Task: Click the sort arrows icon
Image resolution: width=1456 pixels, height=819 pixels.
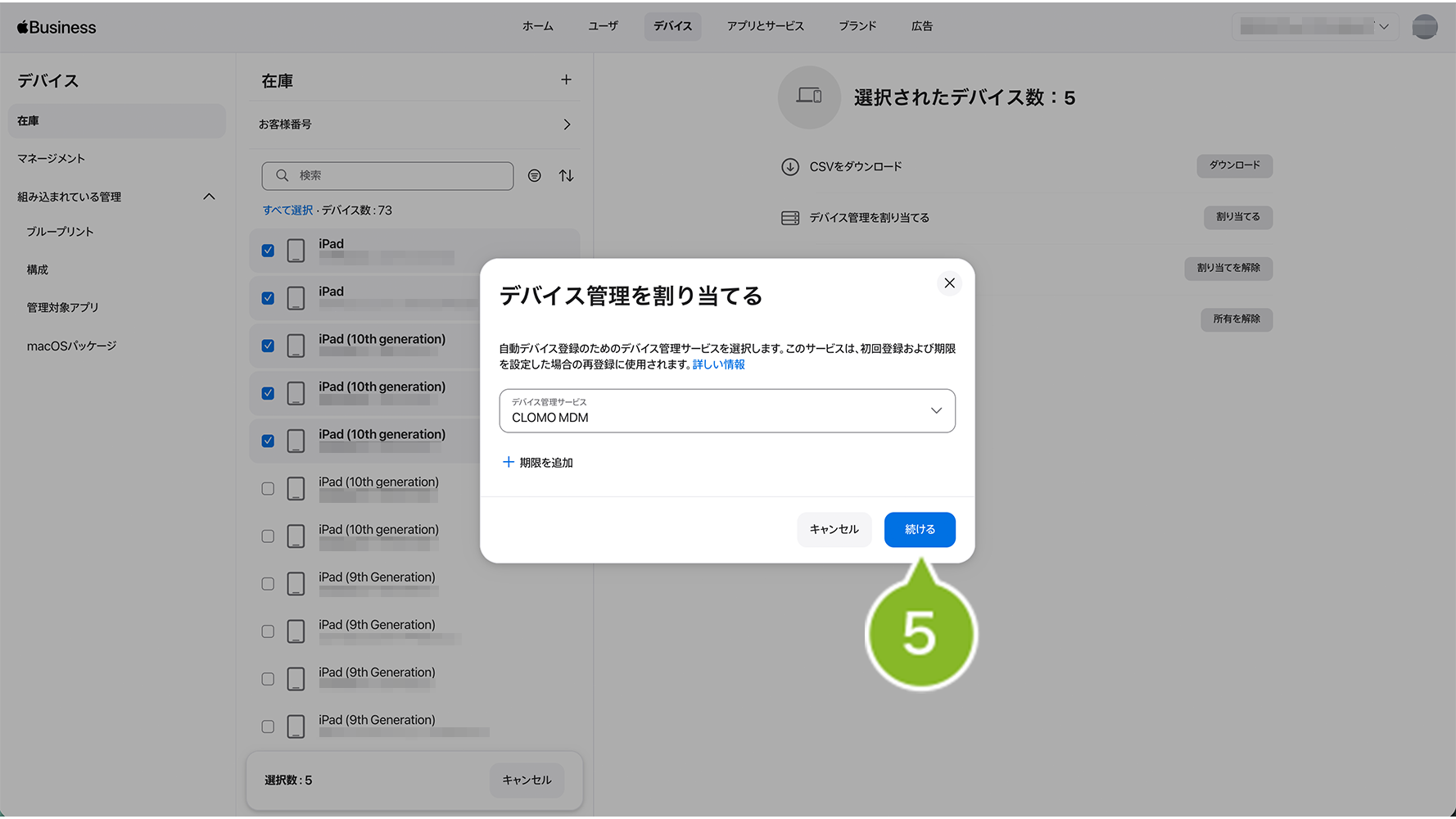Action: [566, 175]
